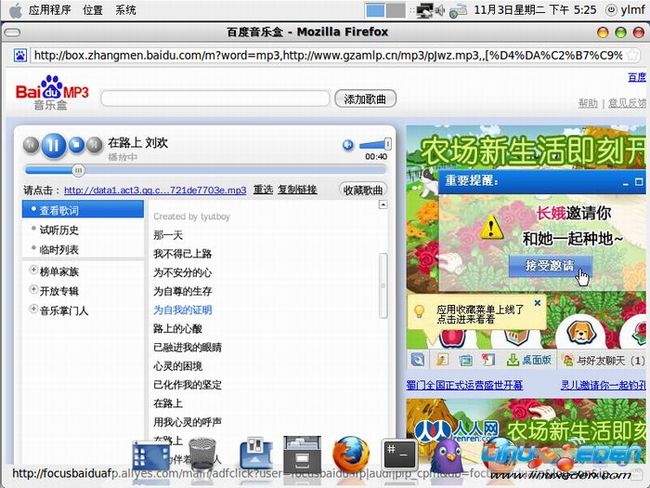Image resolution: width=650 pixels, height=488 pixels.
Task: Adjust the player volume slider
Action: (375, 144)
